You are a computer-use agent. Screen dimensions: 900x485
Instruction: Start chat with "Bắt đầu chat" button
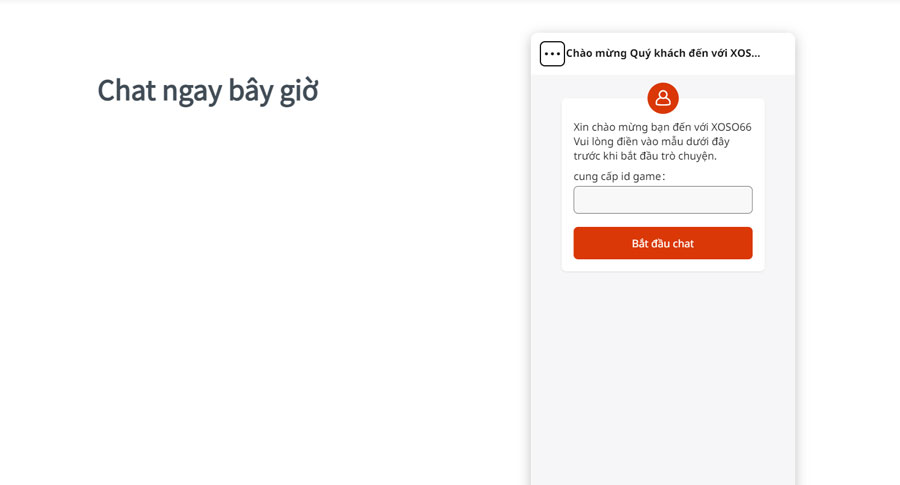663,243
